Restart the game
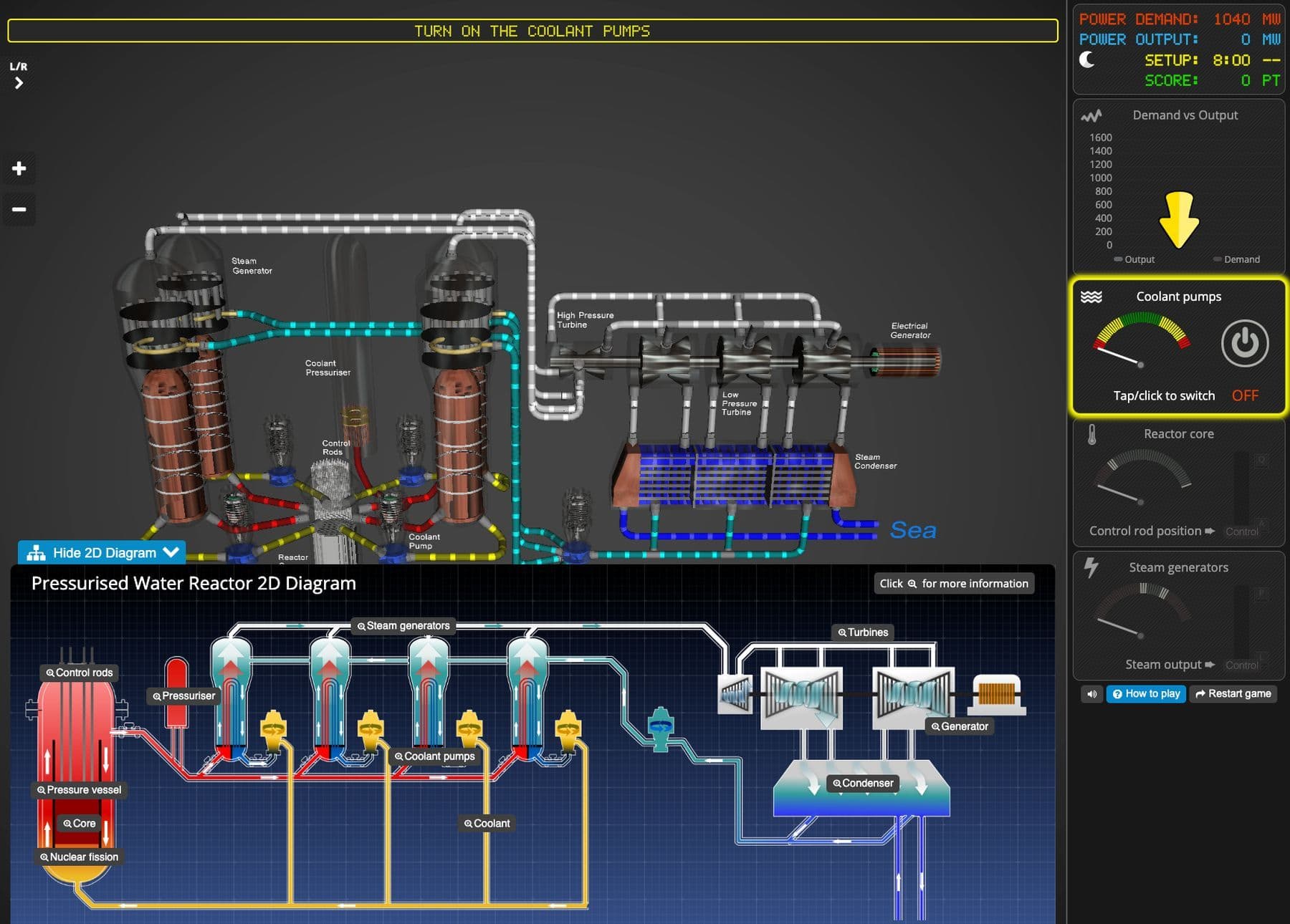The height and width of the screenshot is (924, 1290). 1233,693
